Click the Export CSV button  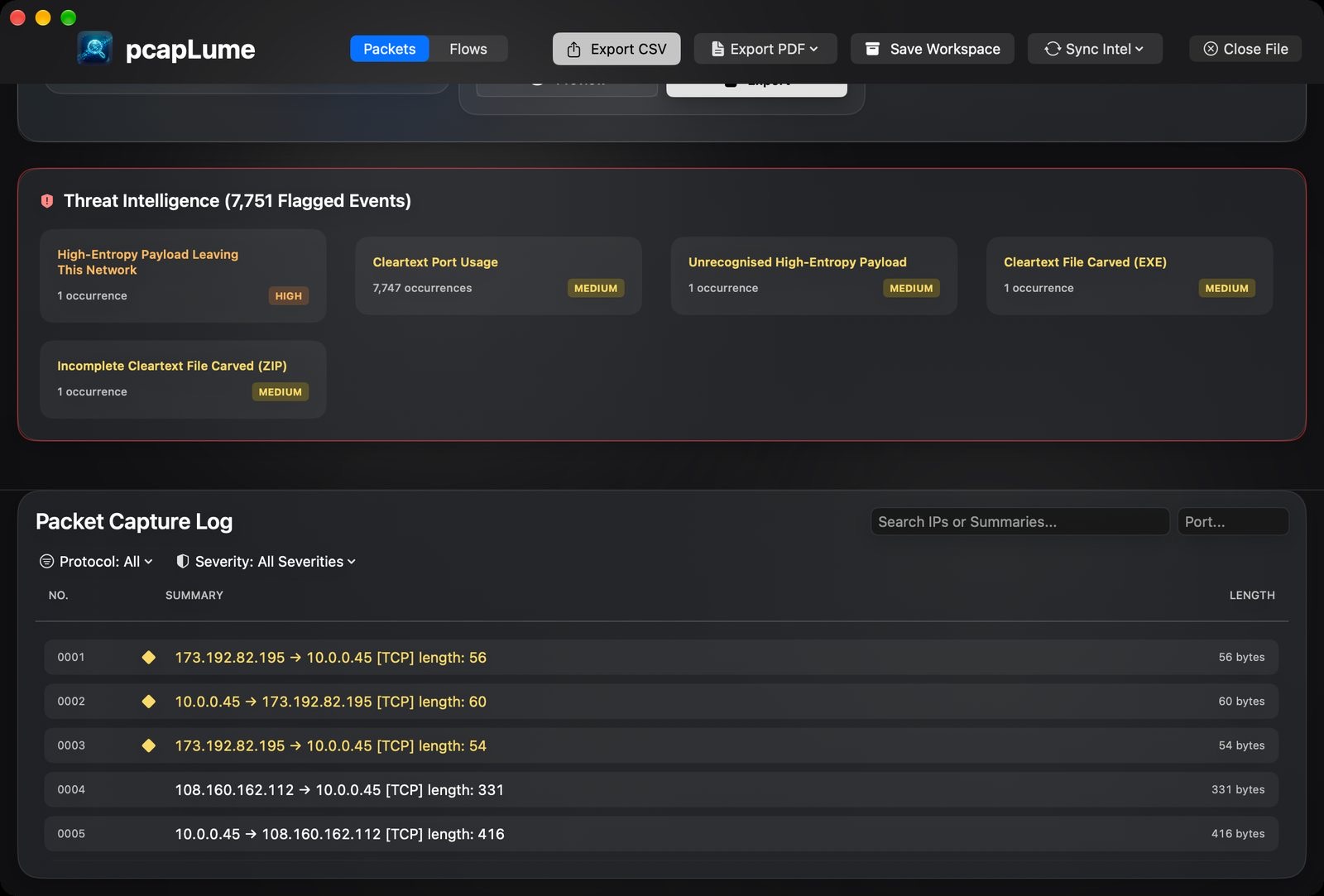tap(616, 49)
